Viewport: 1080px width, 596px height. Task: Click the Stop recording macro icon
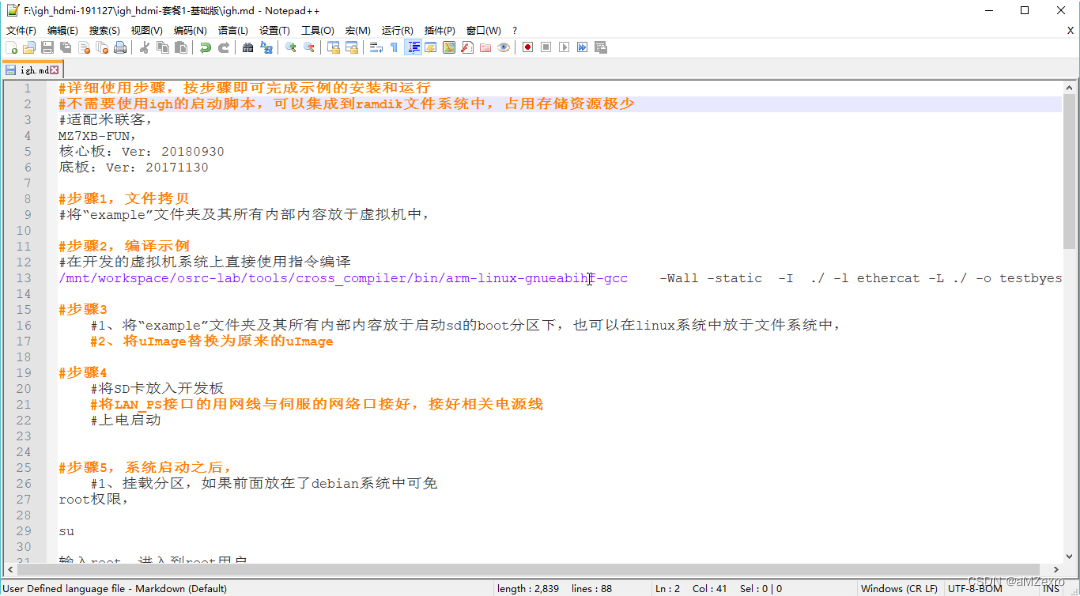point(546,48)
